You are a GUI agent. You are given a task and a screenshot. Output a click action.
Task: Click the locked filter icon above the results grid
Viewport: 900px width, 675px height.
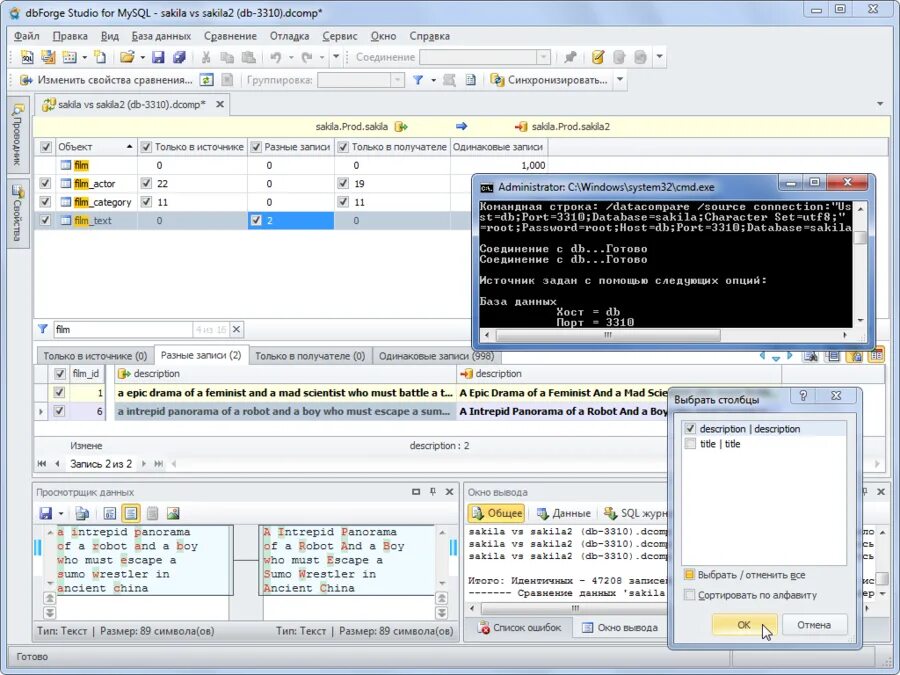[x=855, y=356]
